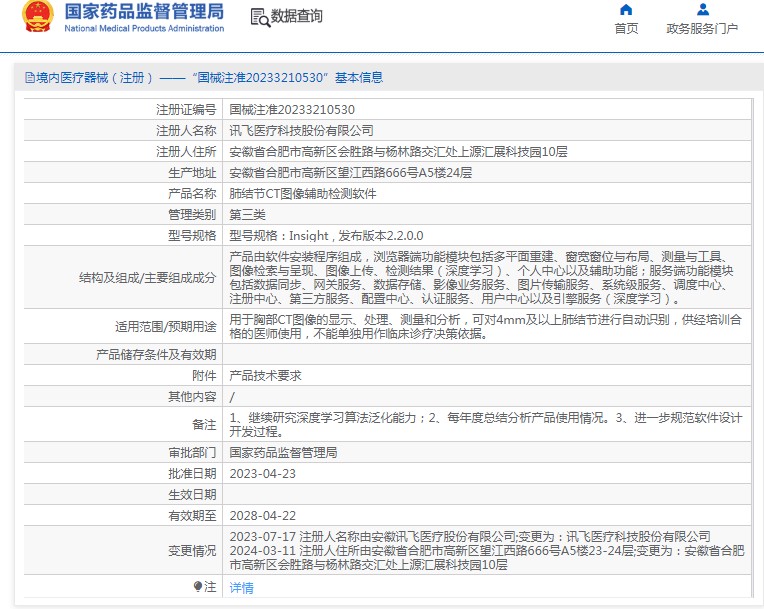Click the 注册人住所 label
The image size is (764, 609).
[x=186, y=152]
